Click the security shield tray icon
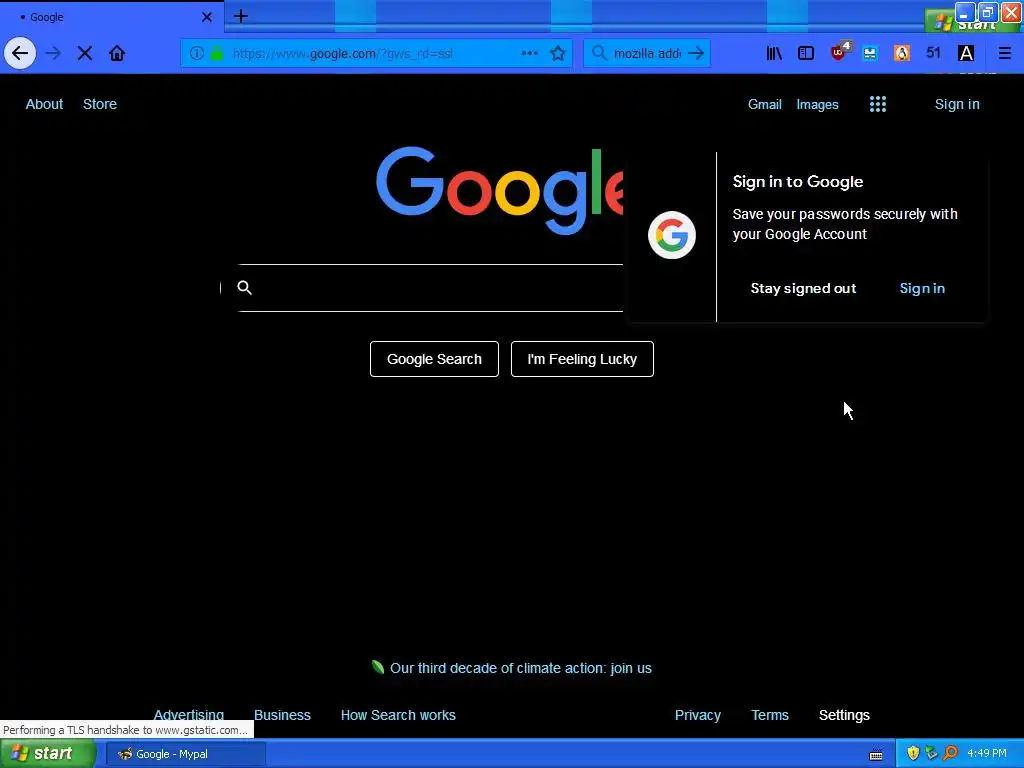The image size is (1024, 768). pos(913,753)
